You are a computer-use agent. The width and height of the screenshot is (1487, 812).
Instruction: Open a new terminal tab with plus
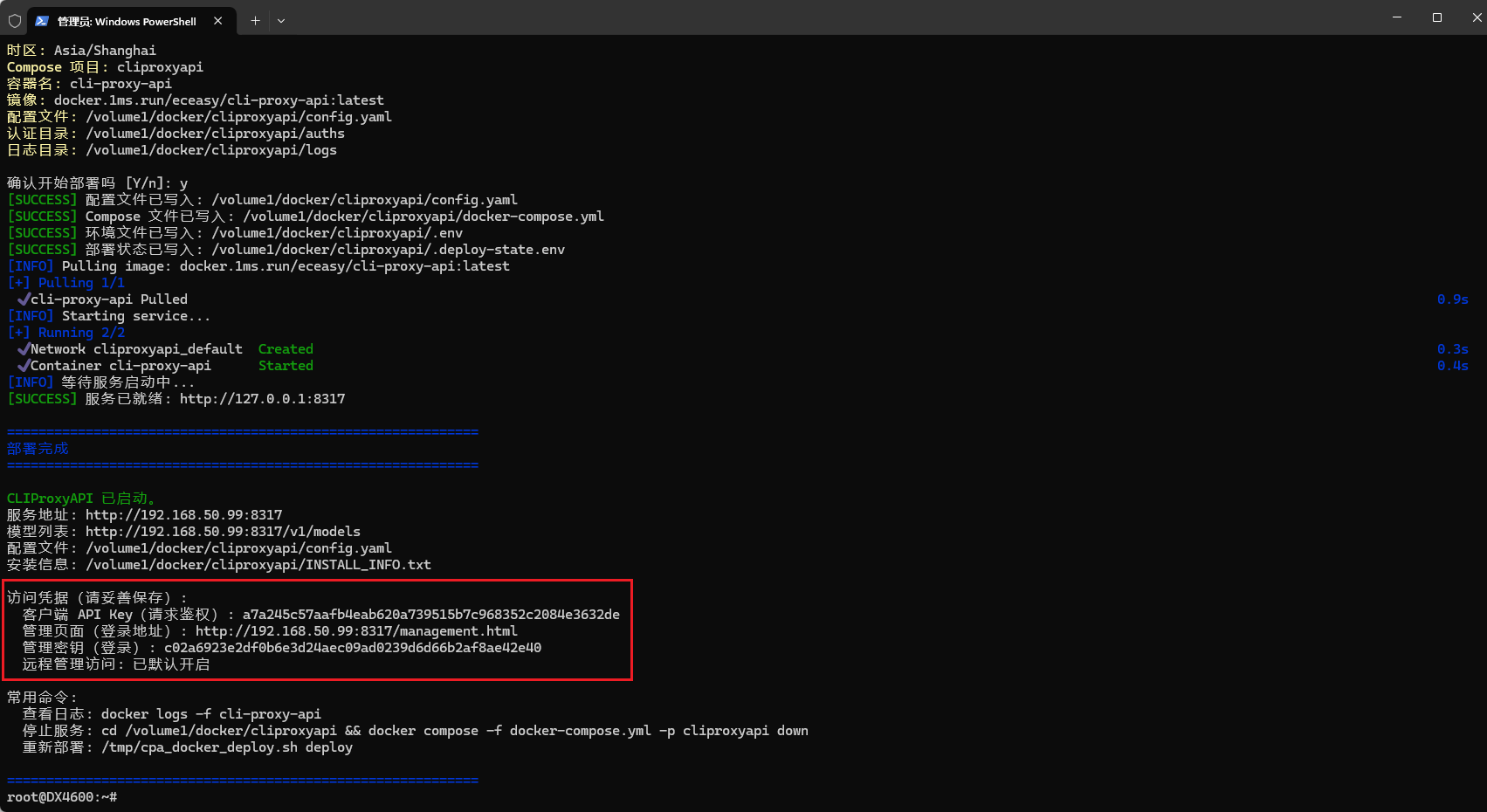(255, 21)
